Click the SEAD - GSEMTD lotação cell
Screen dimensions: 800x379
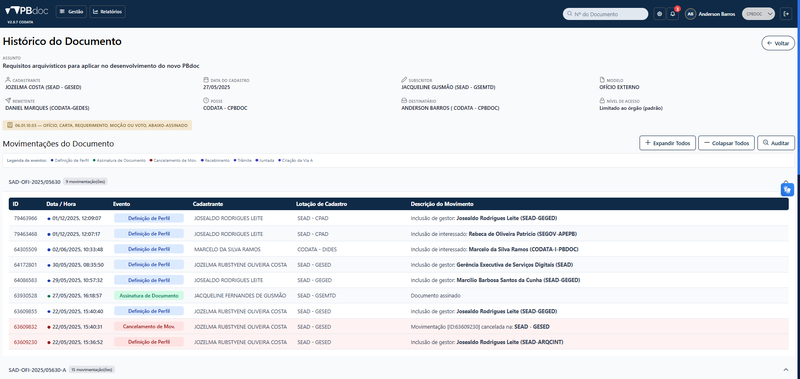coord(316,295)
